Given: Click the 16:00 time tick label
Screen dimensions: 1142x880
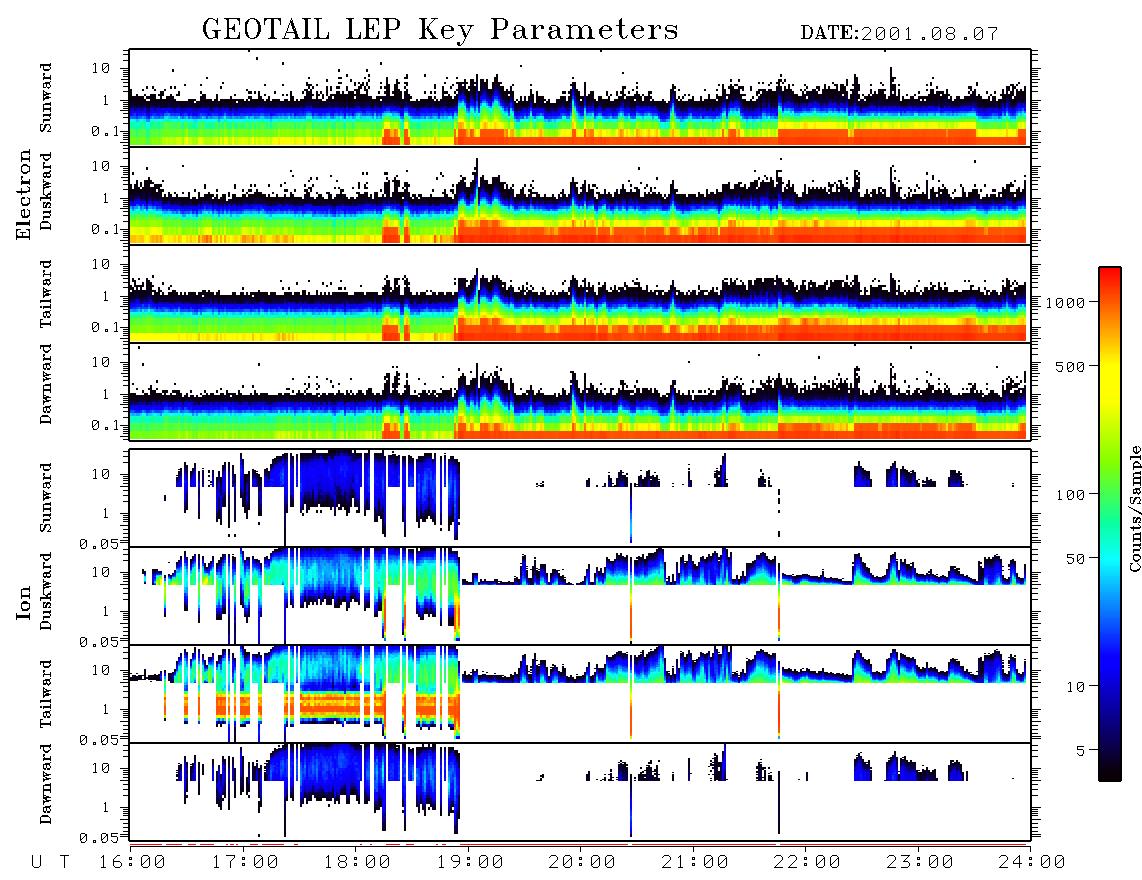Looking at the screenshot, I should click(x=133, y=863).
